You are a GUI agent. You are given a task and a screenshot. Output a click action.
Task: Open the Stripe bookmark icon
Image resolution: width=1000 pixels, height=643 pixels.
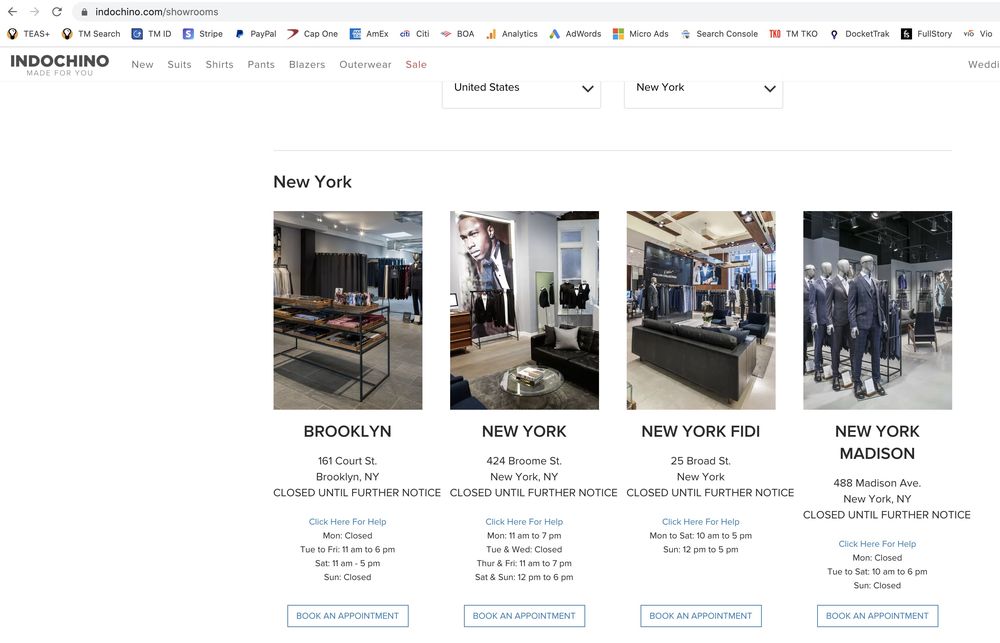click(x=188, y=34)
